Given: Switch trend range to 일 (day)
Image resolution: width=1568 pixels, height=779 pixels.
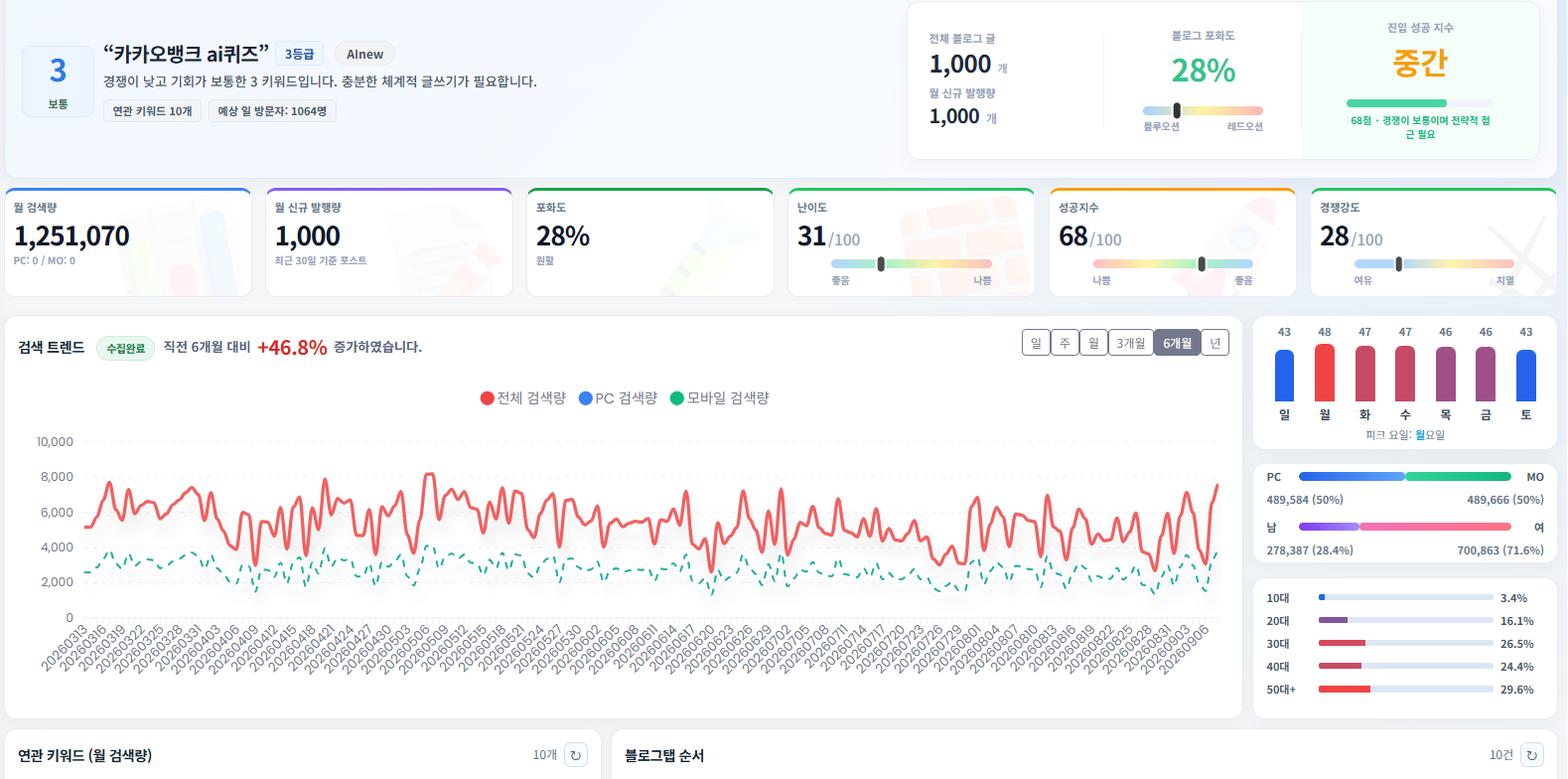Looking at the screenshot, I should coord(1036,343).
